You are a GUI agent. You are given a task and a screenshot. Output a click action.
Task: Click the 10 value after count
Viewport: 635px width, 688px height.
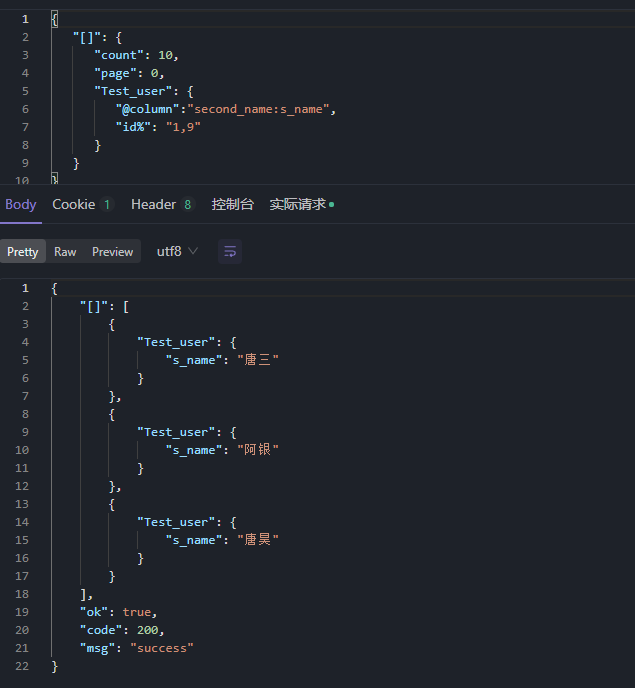(x=165, y=55)
